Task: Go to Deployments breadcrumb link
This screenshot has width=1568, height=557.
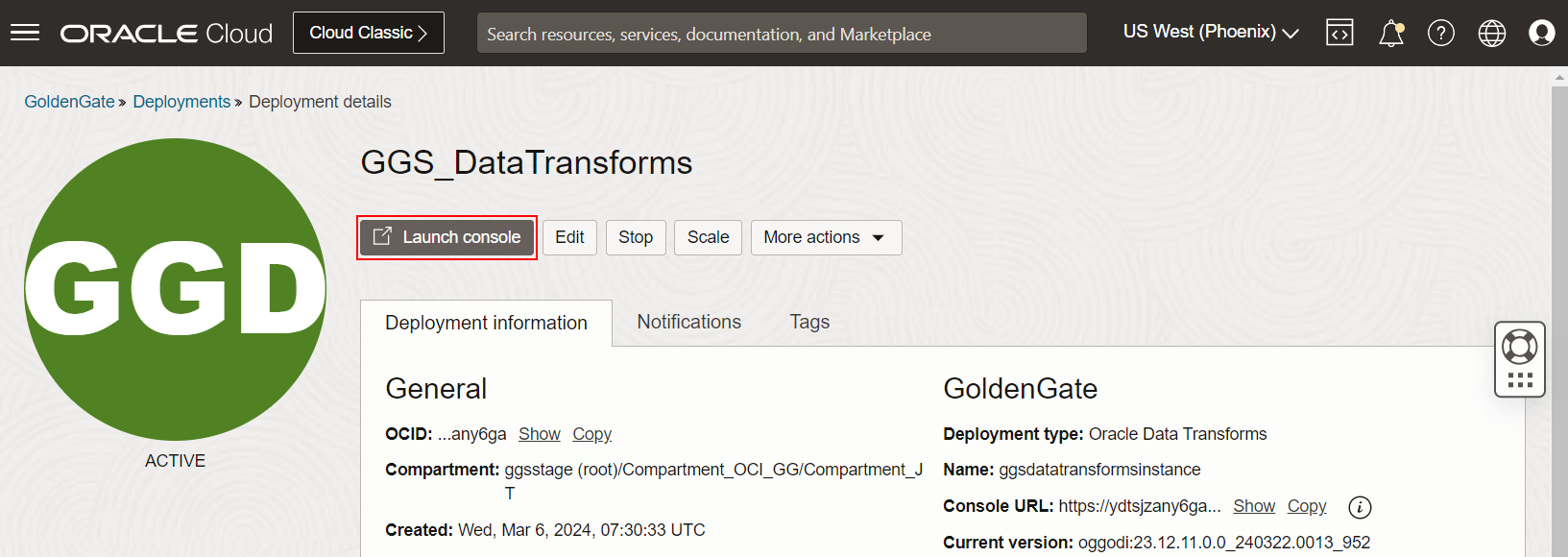Action: coord(181,102)
